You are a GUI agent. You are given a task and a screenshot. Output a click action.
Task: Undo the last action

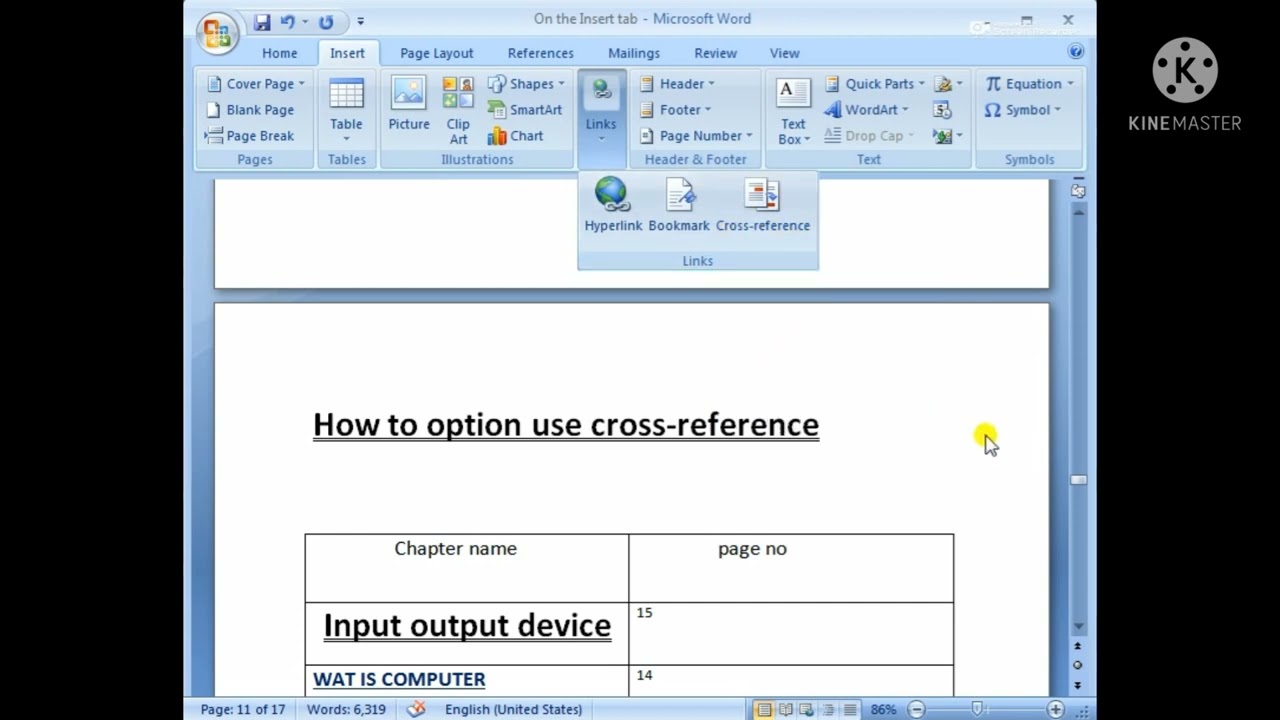(288, 22)
